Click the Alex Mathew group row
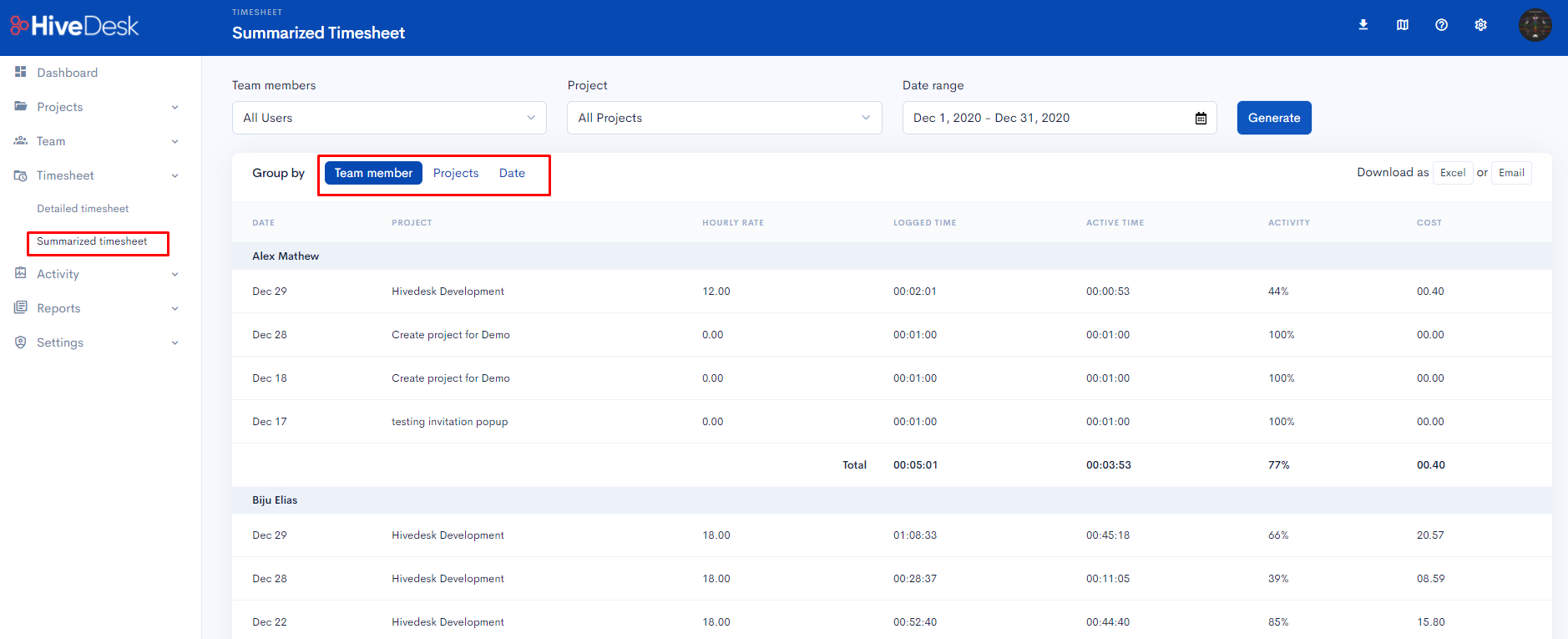Screen dimensions: 1568x639 click(892, 256)
